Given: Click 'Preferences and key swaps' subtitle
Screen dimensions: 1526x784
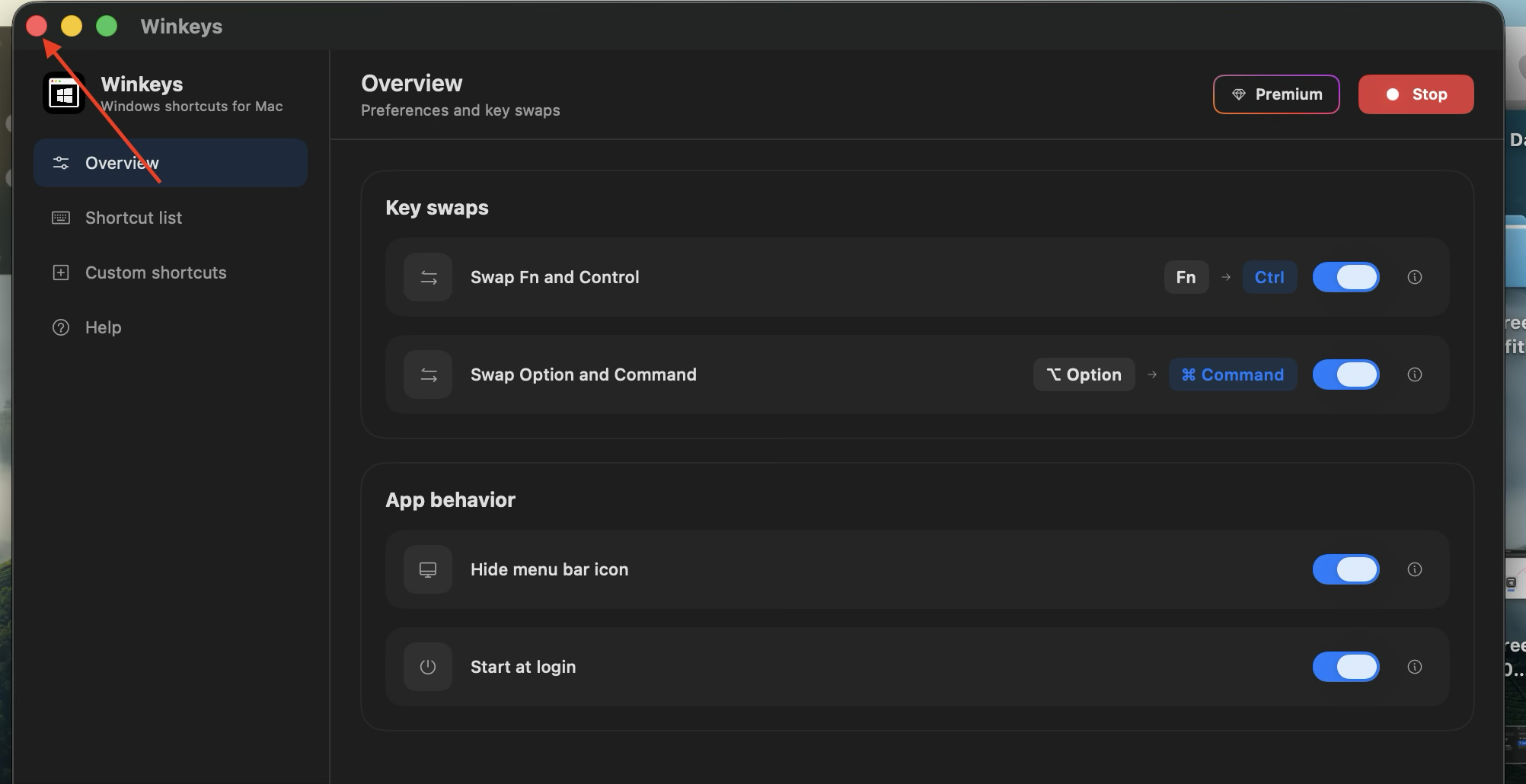Looking at the screenshot, I should click(x=461, y=110).
